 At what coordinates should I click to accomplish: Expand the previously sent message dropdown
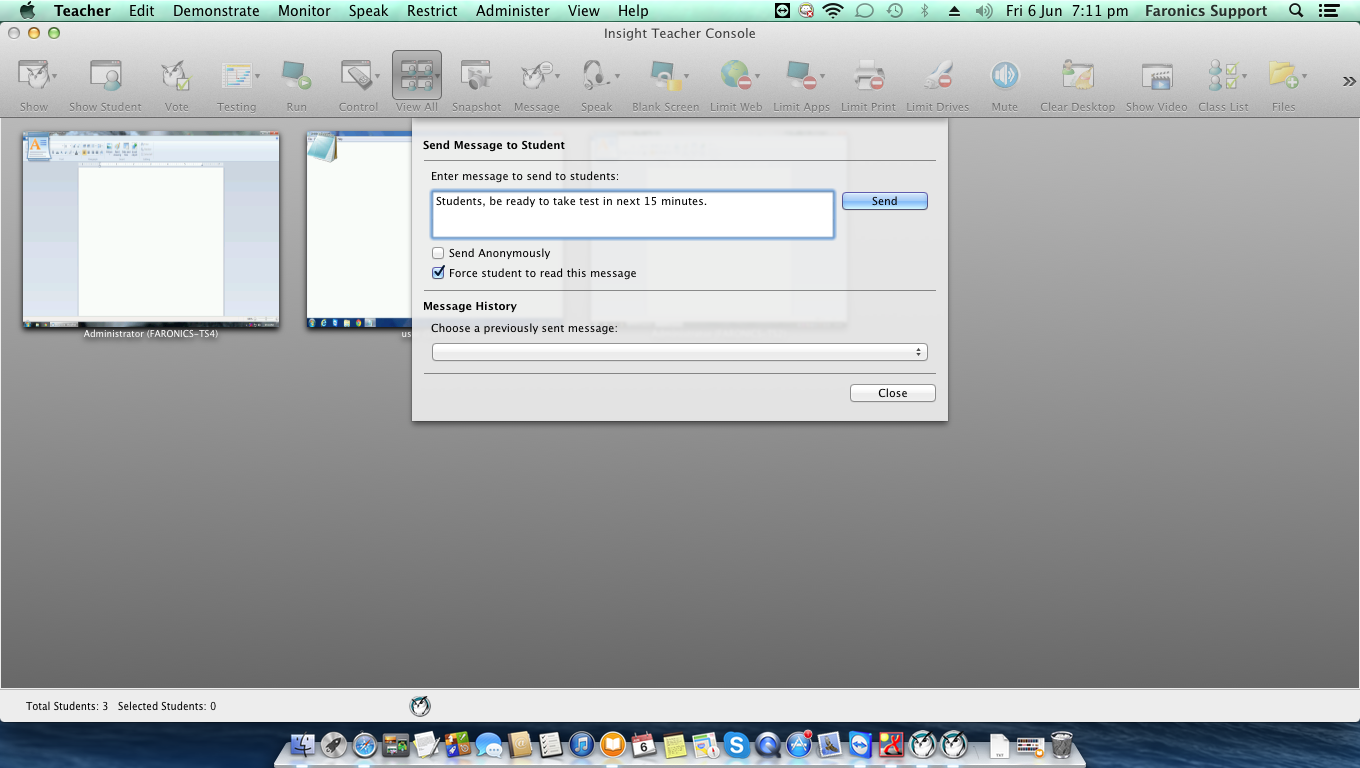tap(679, 352)
